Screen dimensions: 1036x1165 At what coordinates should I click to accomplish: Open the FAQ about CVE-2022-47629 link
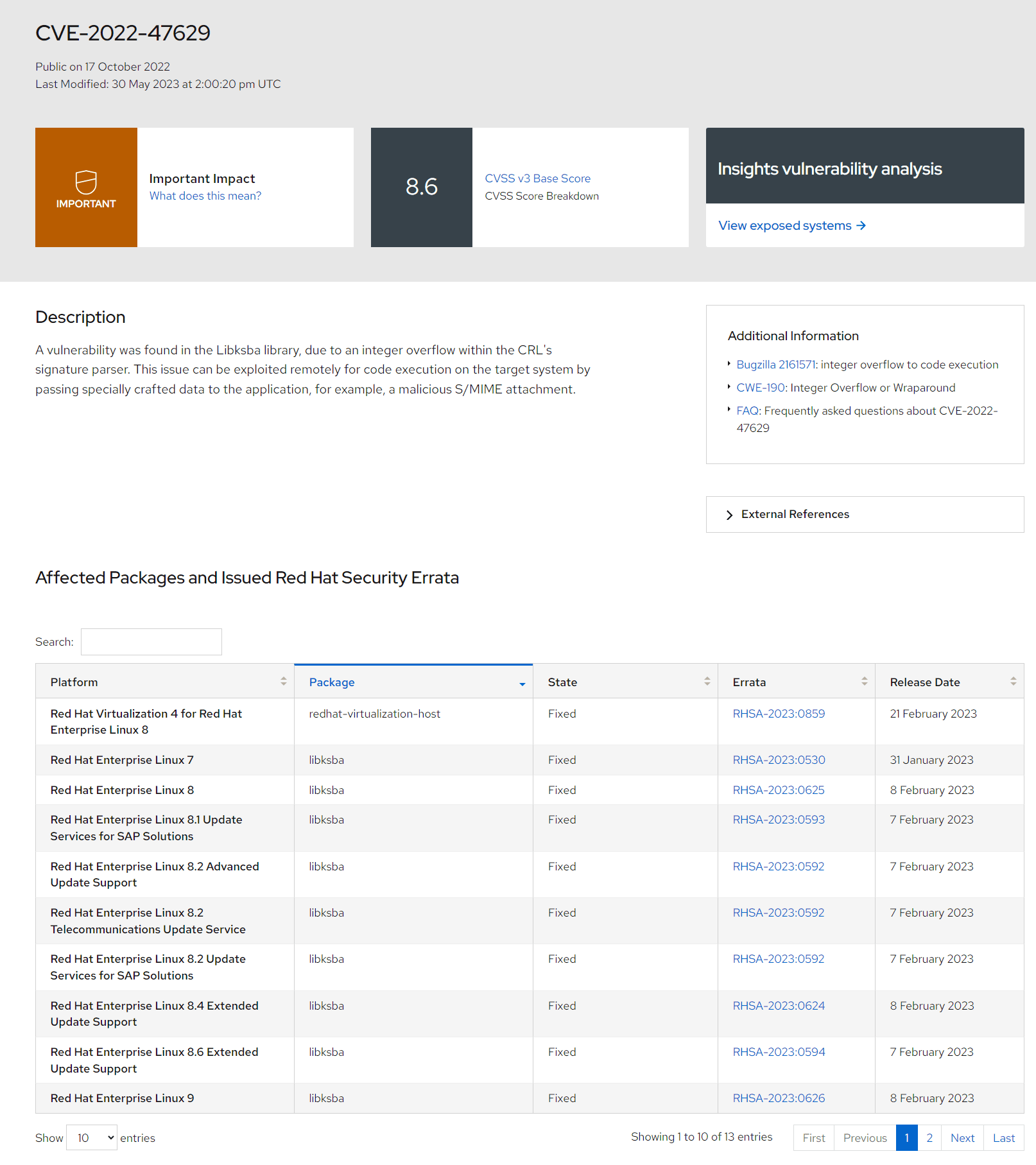tap(748, 411)
